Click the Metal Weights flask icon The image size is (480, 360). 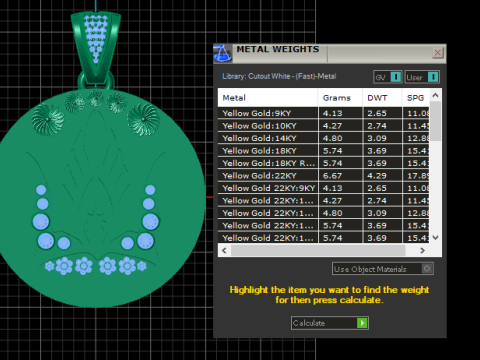point(222,53)
